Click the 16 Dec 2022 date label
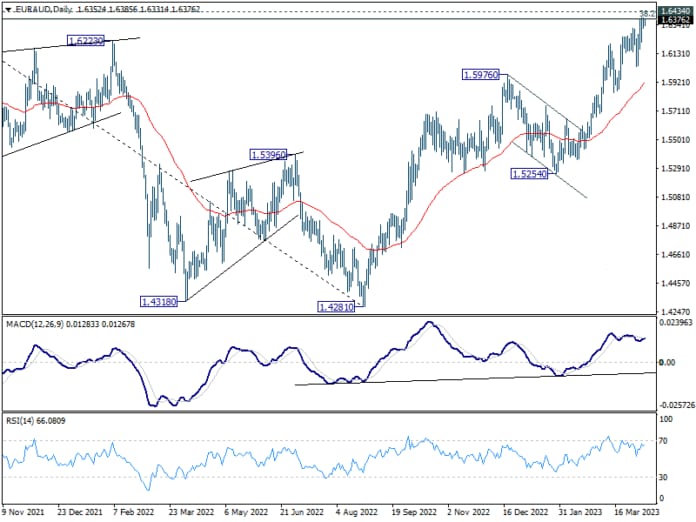The height and width of the screenshot is (522, 696). tap(526, 512)
